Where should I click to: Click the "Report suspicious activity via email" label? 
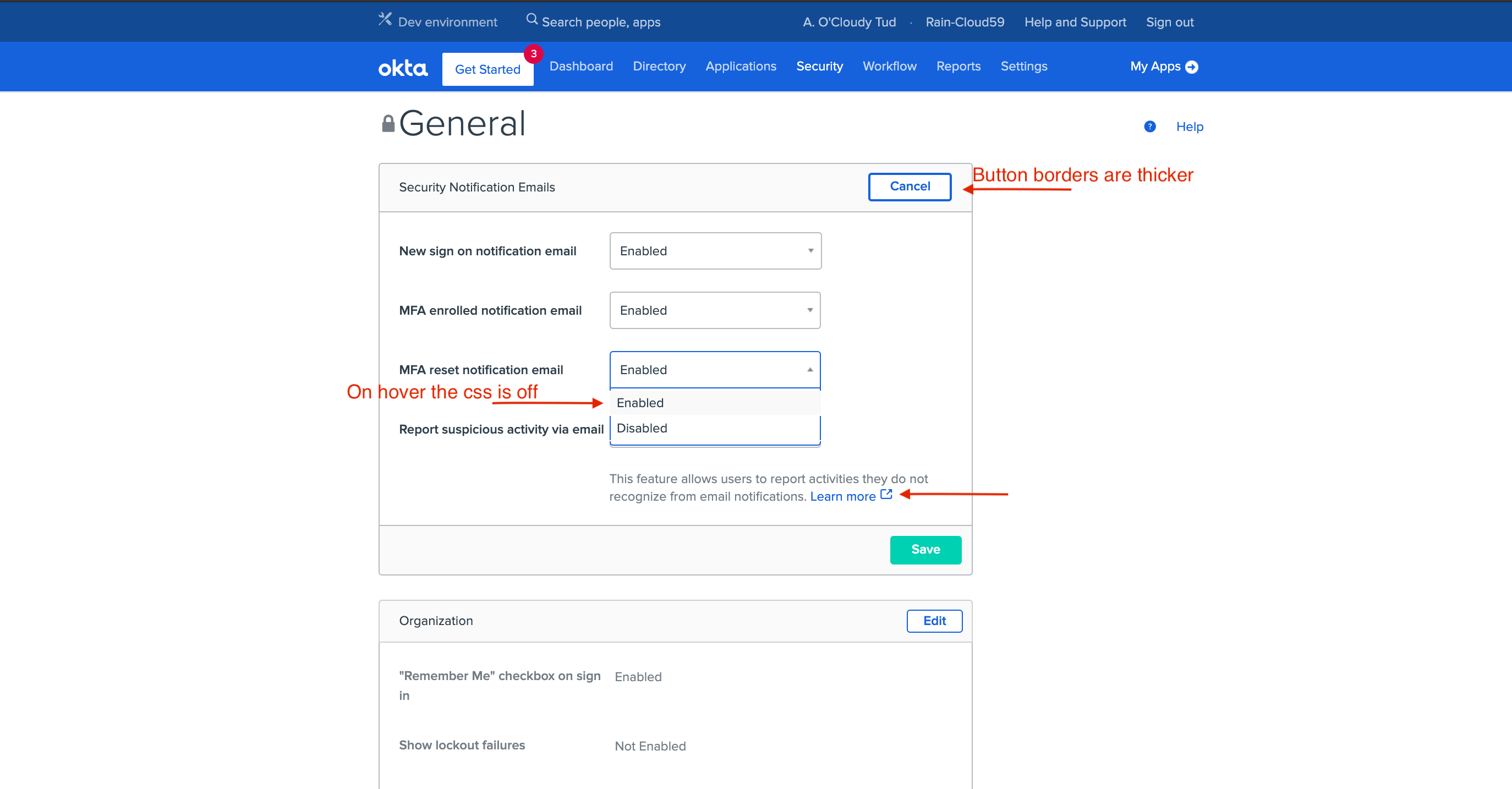(x=501, y=429)
